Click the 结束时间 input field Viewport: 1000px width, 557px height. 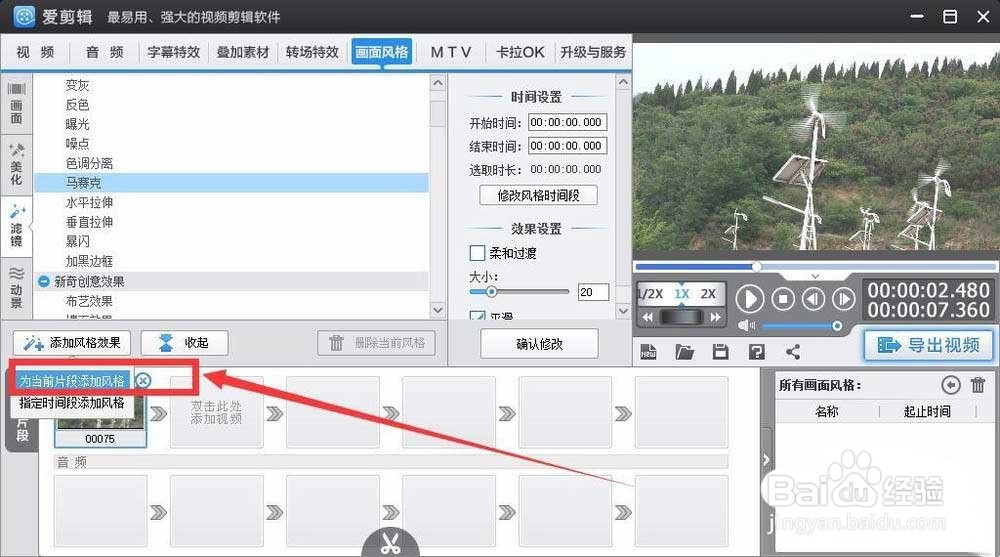[567, 146]
